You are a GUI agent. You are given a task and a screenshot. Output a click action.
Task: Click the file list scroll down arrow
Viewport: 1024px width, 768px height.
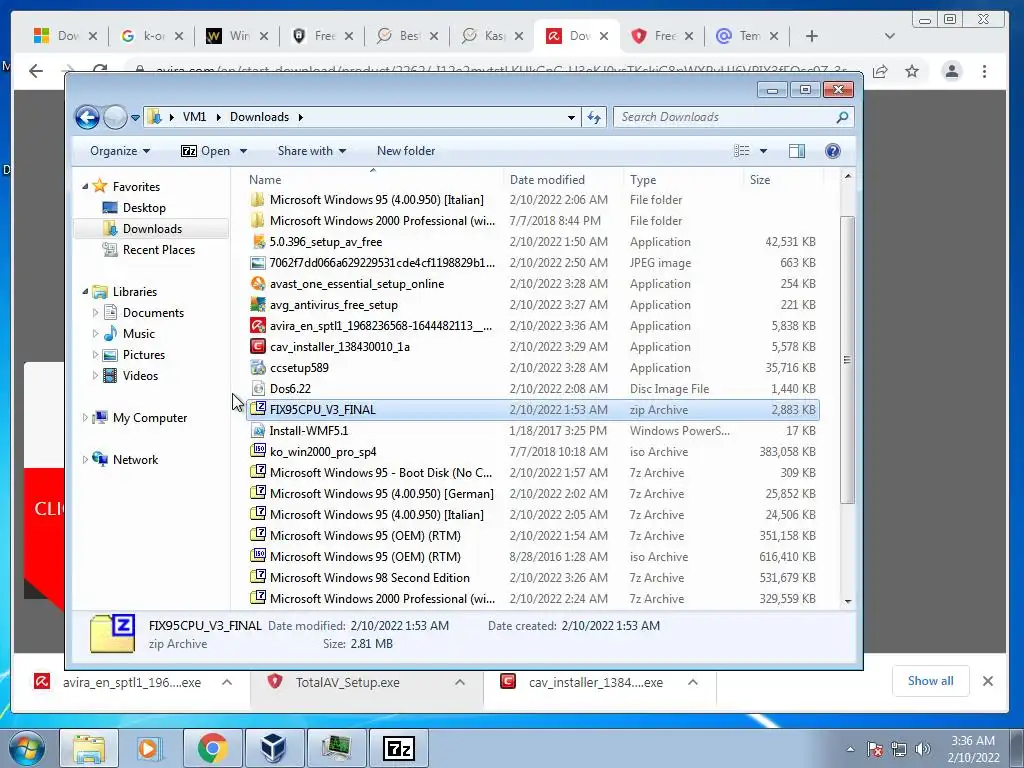[848, 601]
